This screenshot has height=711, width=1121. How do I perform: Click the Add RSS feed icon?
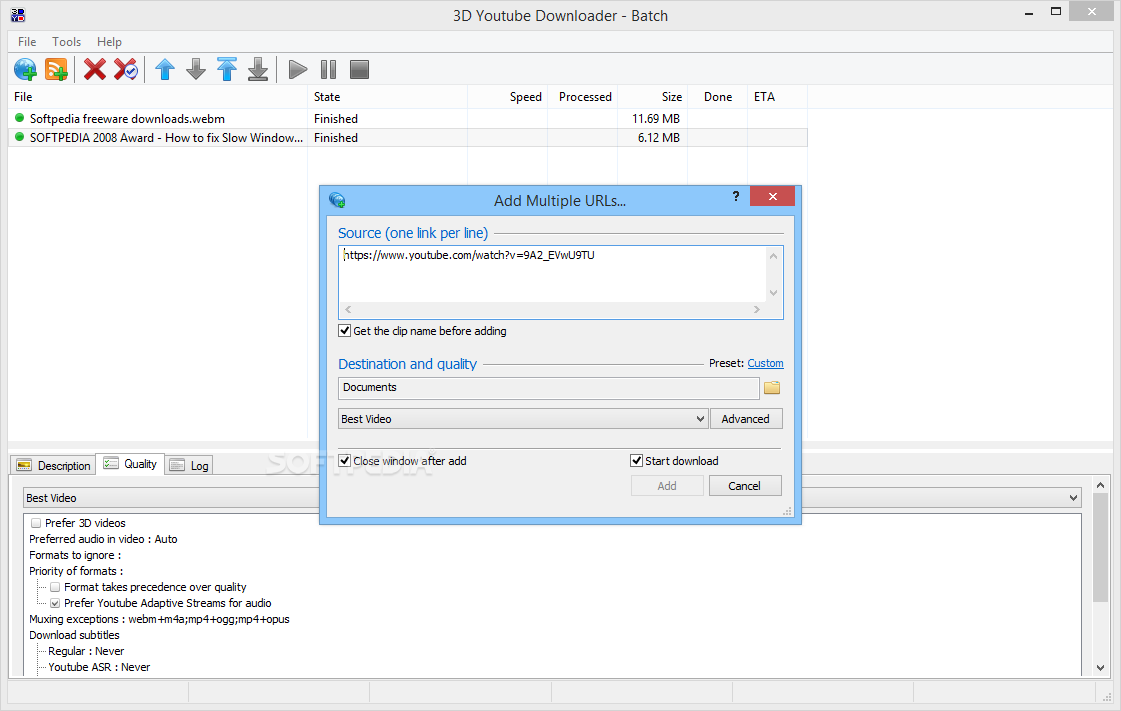[56, 69]
